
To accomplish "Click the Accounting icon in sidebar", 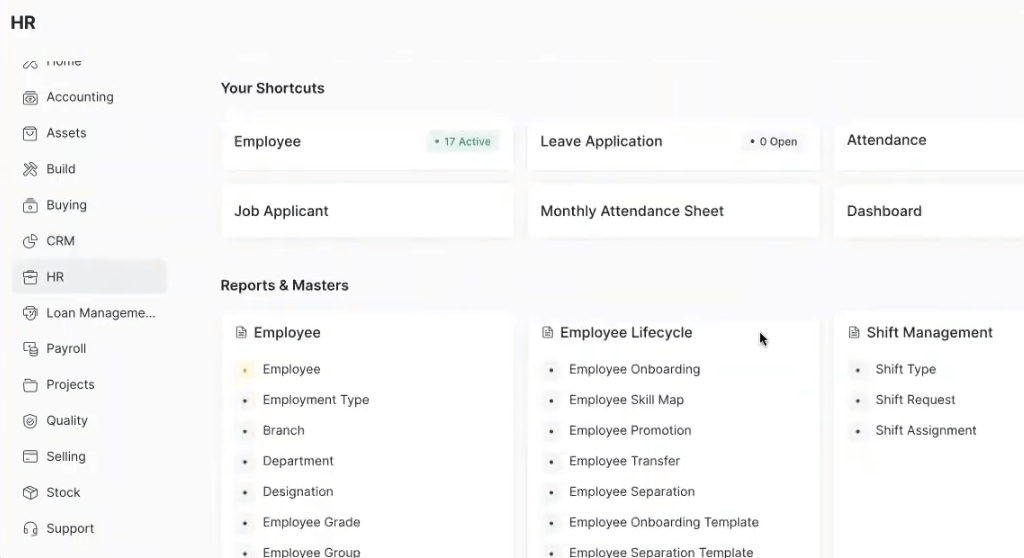I will [x=30, y=98].
